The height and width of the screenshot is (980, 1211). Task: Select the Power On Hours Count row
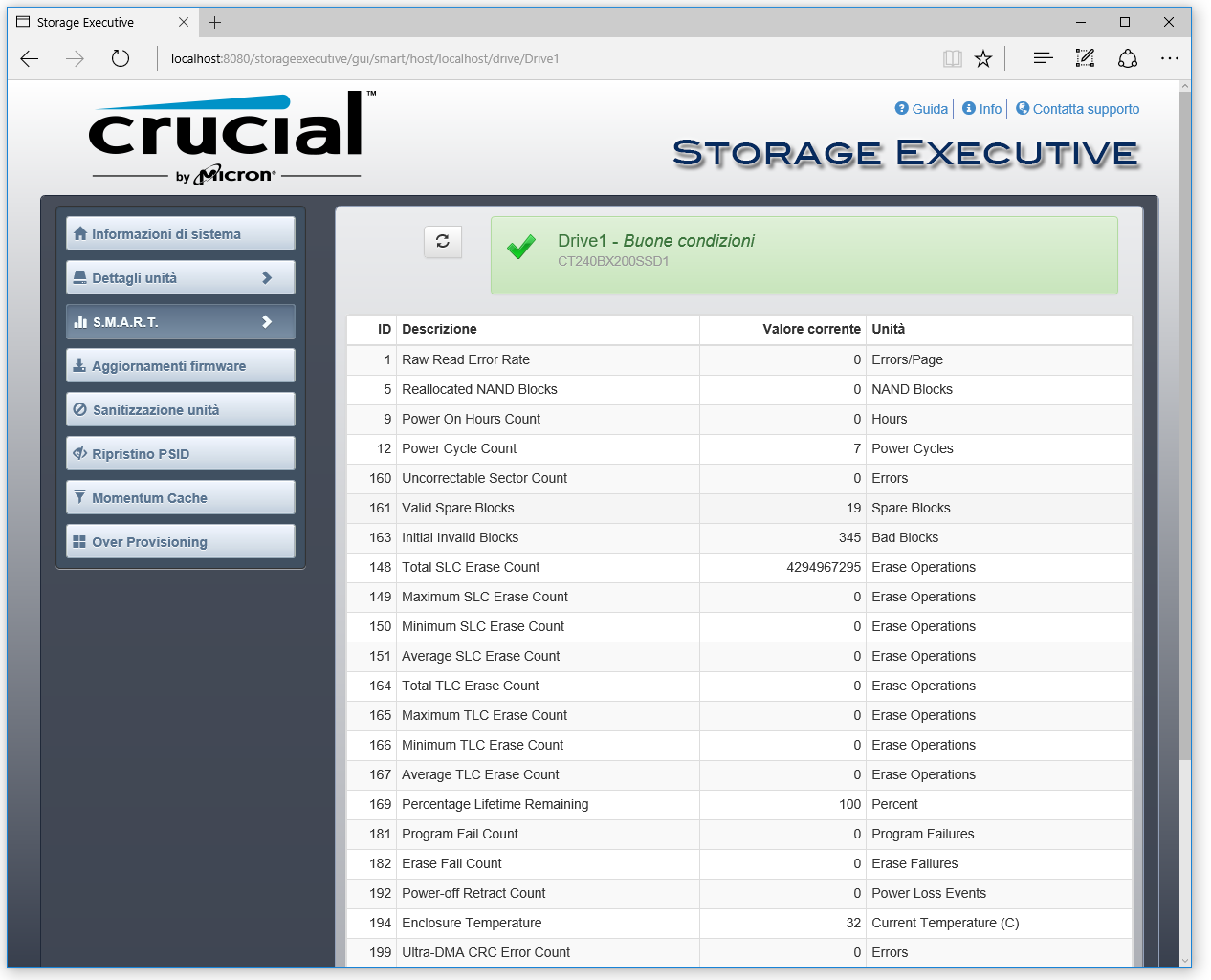click(739, 419)
